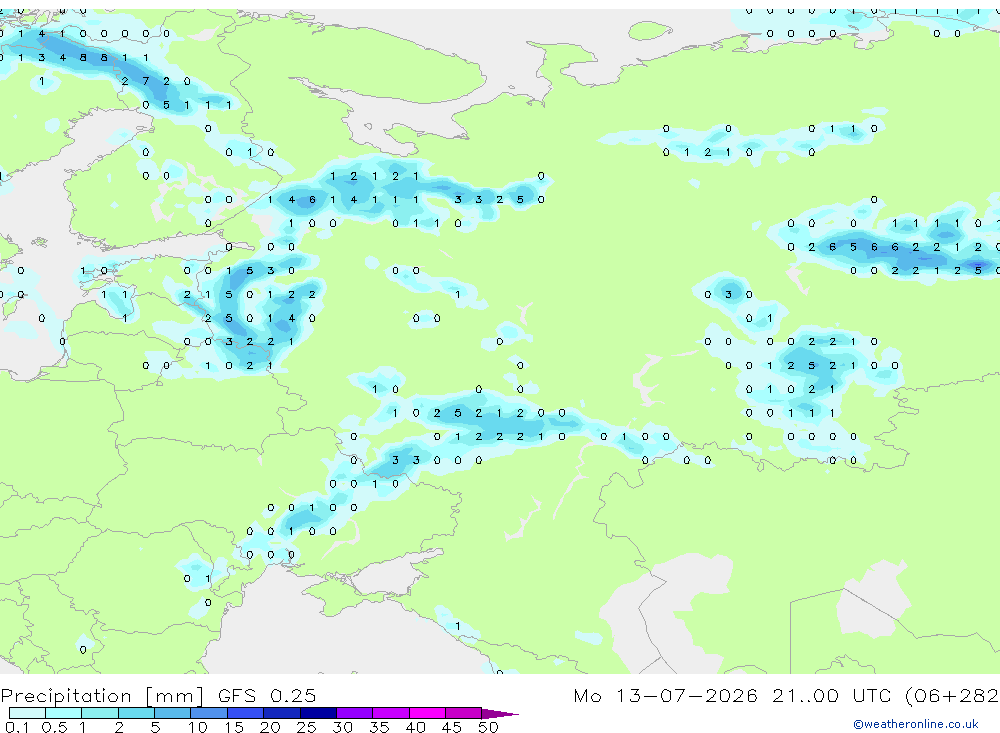The image size is (1000, 733).
Task: Pick the 0.1–0.5 mm legend color swatch
Action: click(27, 713)
